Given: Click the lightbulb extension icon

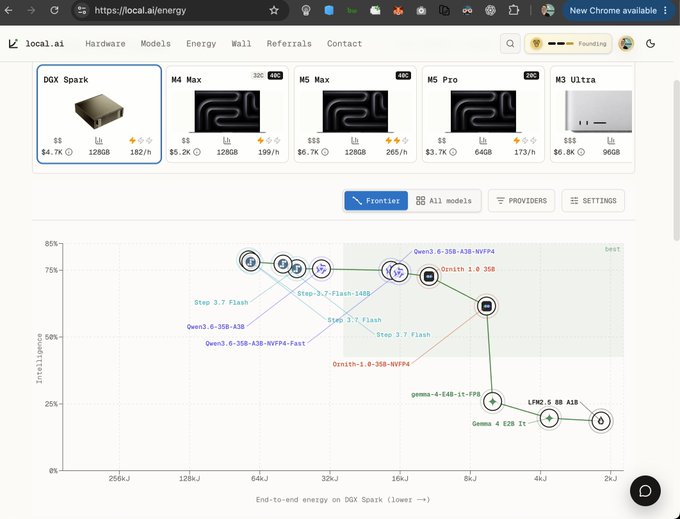Looking at the screenshot, I should point(306,10).
